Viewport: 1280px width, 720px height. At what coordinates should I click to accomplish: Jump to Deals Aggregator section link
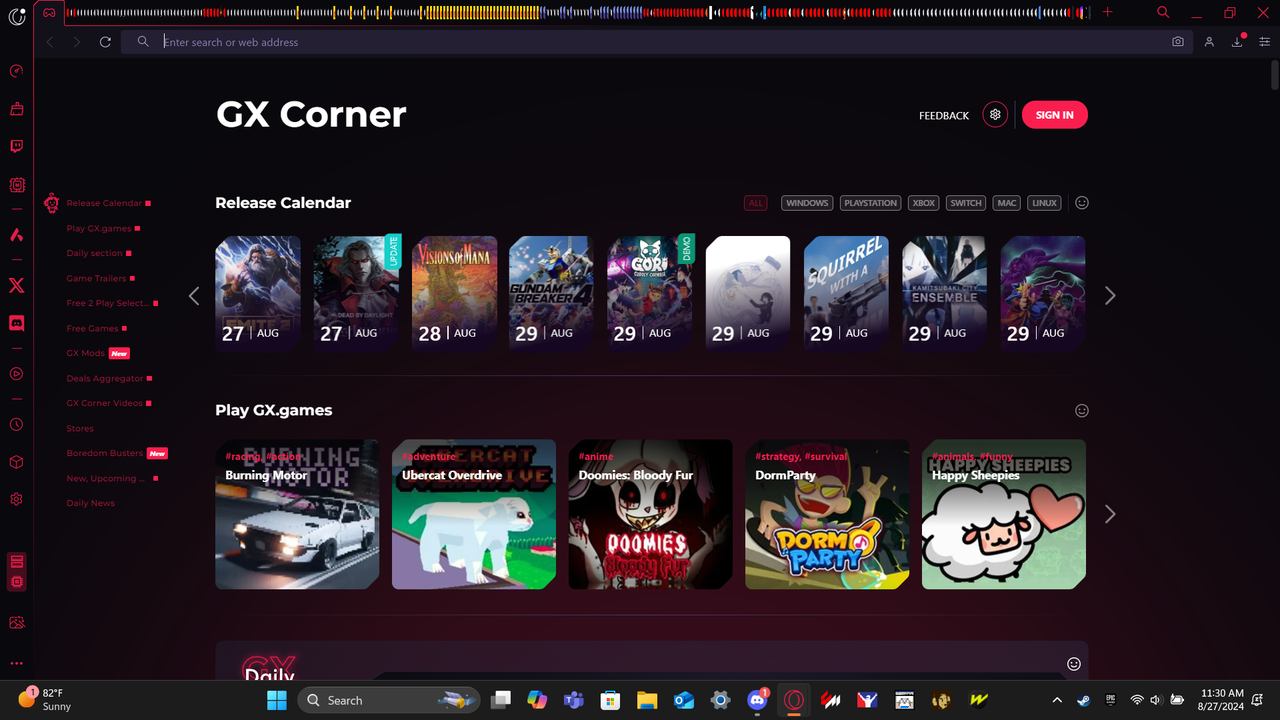pos(105,378)
